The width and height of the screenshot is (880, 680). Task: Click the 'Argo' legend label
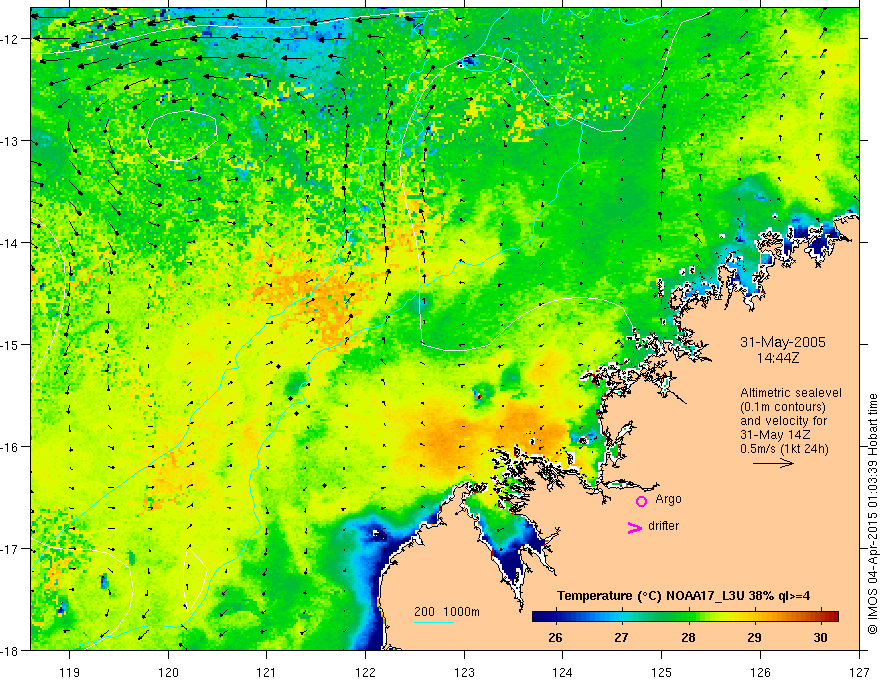668,499
